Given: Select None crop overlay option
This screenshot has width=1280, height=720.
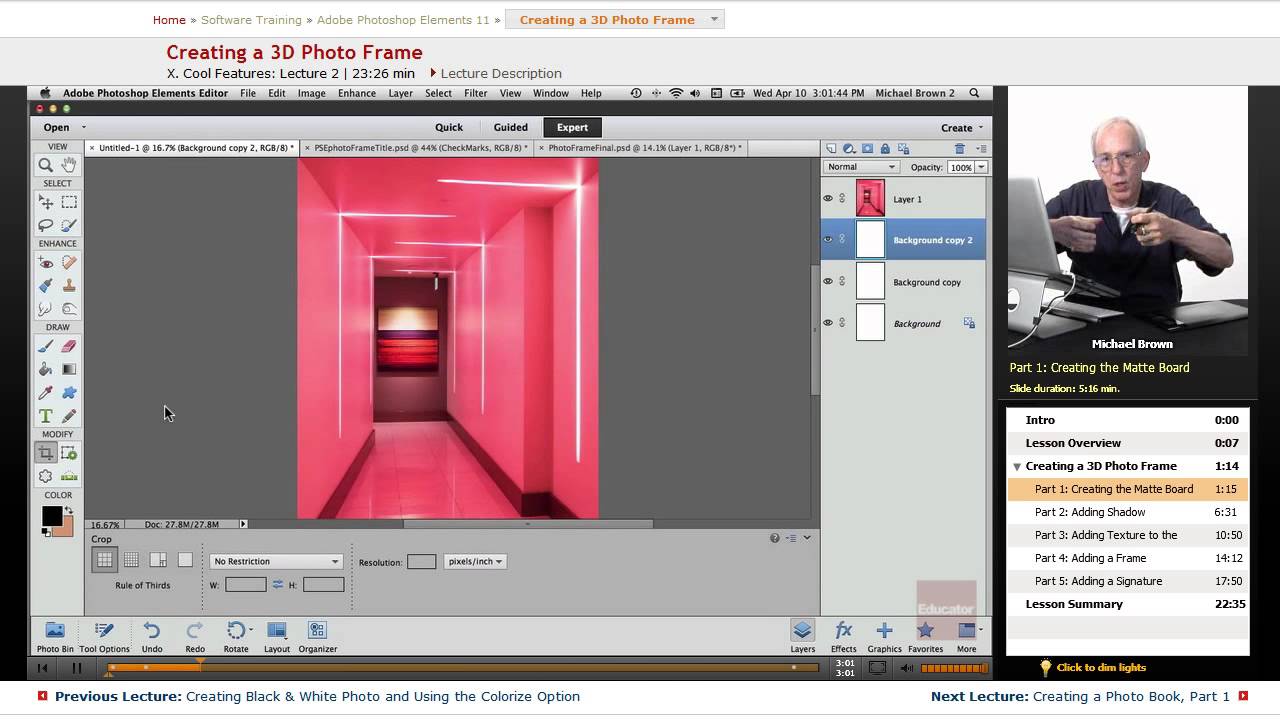Looking at the screenshot, I should click(x=185, y=560).
